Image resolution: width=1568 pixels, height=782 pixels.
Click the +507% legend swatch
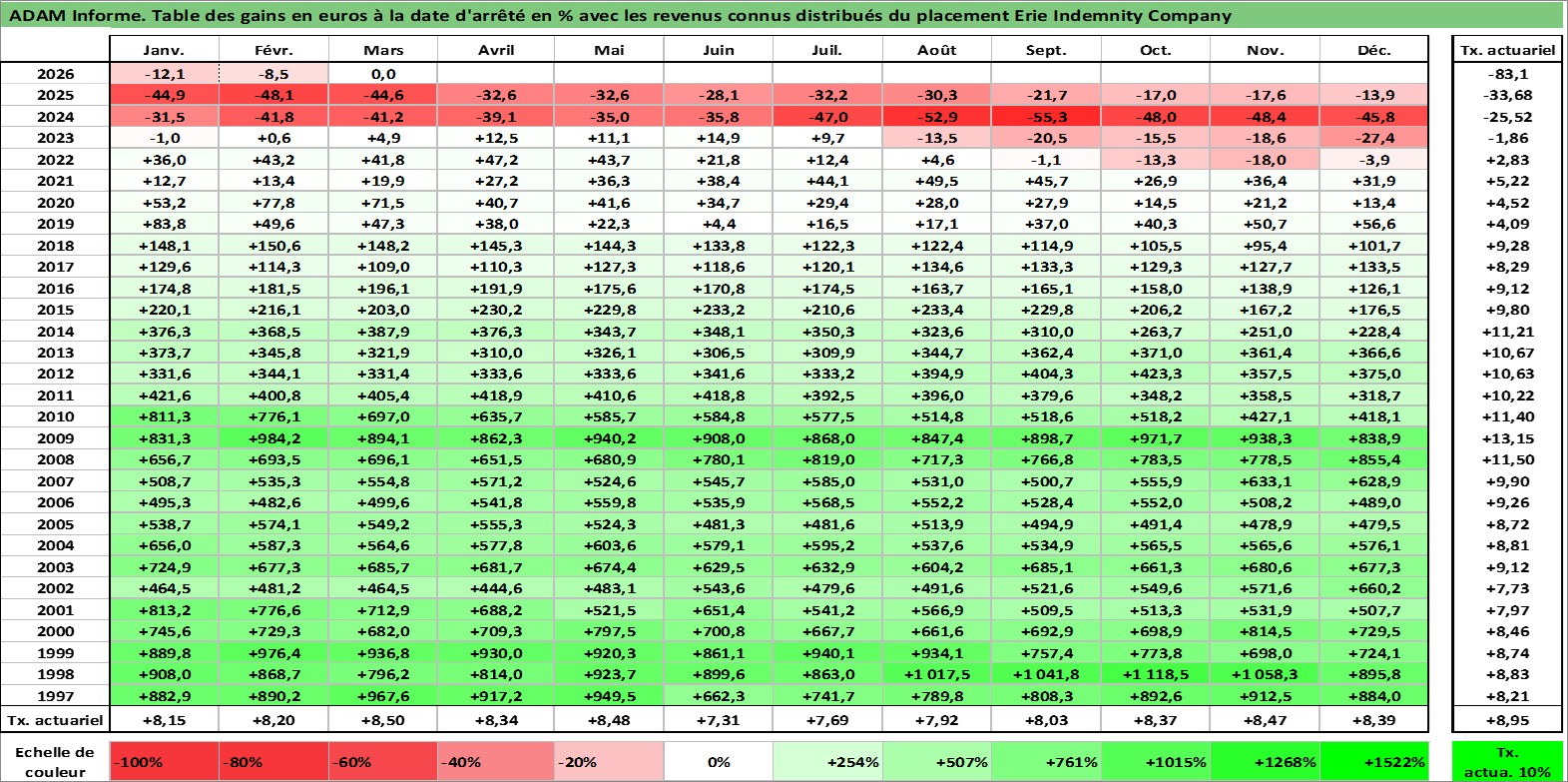pyautogui.click(x=937, y=761)
